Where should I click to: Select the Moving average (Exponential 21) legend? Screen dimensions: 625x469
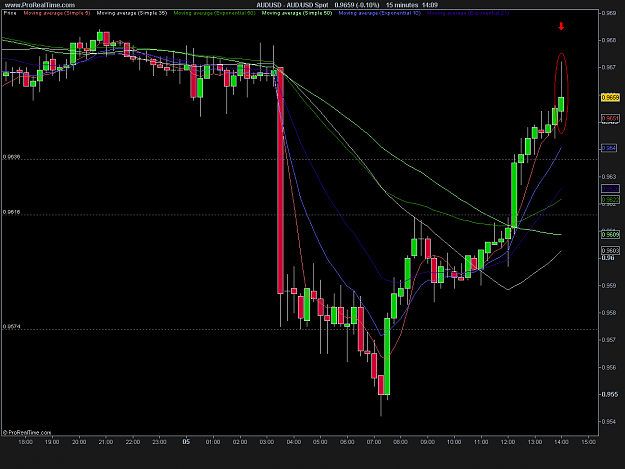coord(468,13)
